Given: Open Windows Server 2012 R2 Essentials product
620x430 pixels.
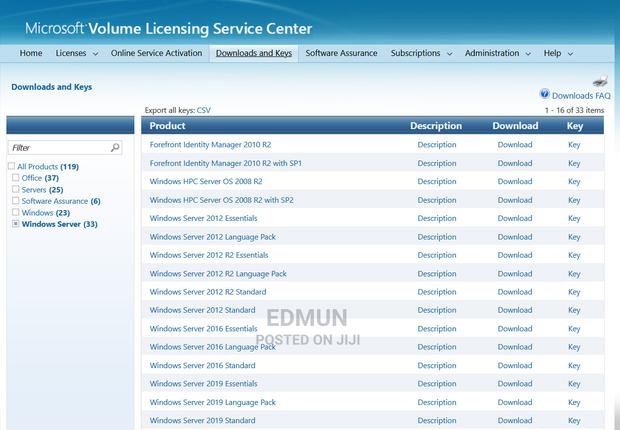Looking at the screenshot, I should click(209, 255).
